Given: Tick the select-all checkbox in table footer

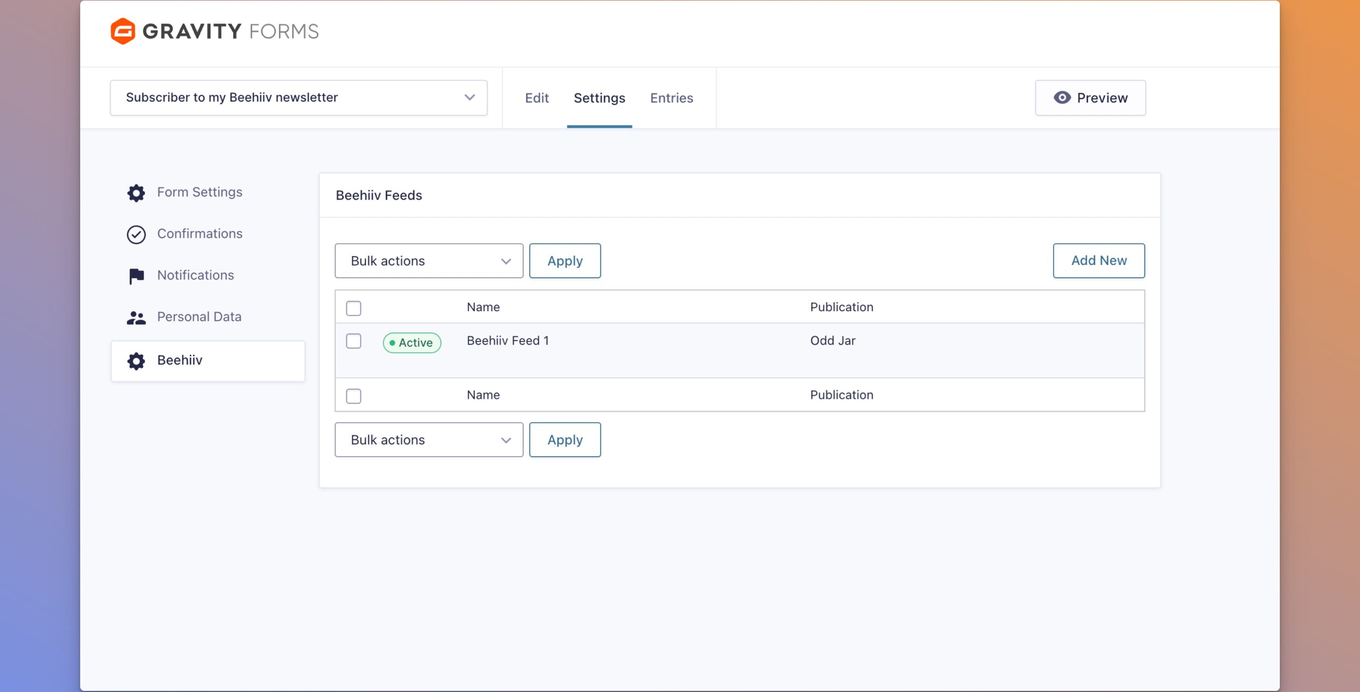Looking at the screenshot, I should pyautogui.click(x=353, y=396).
